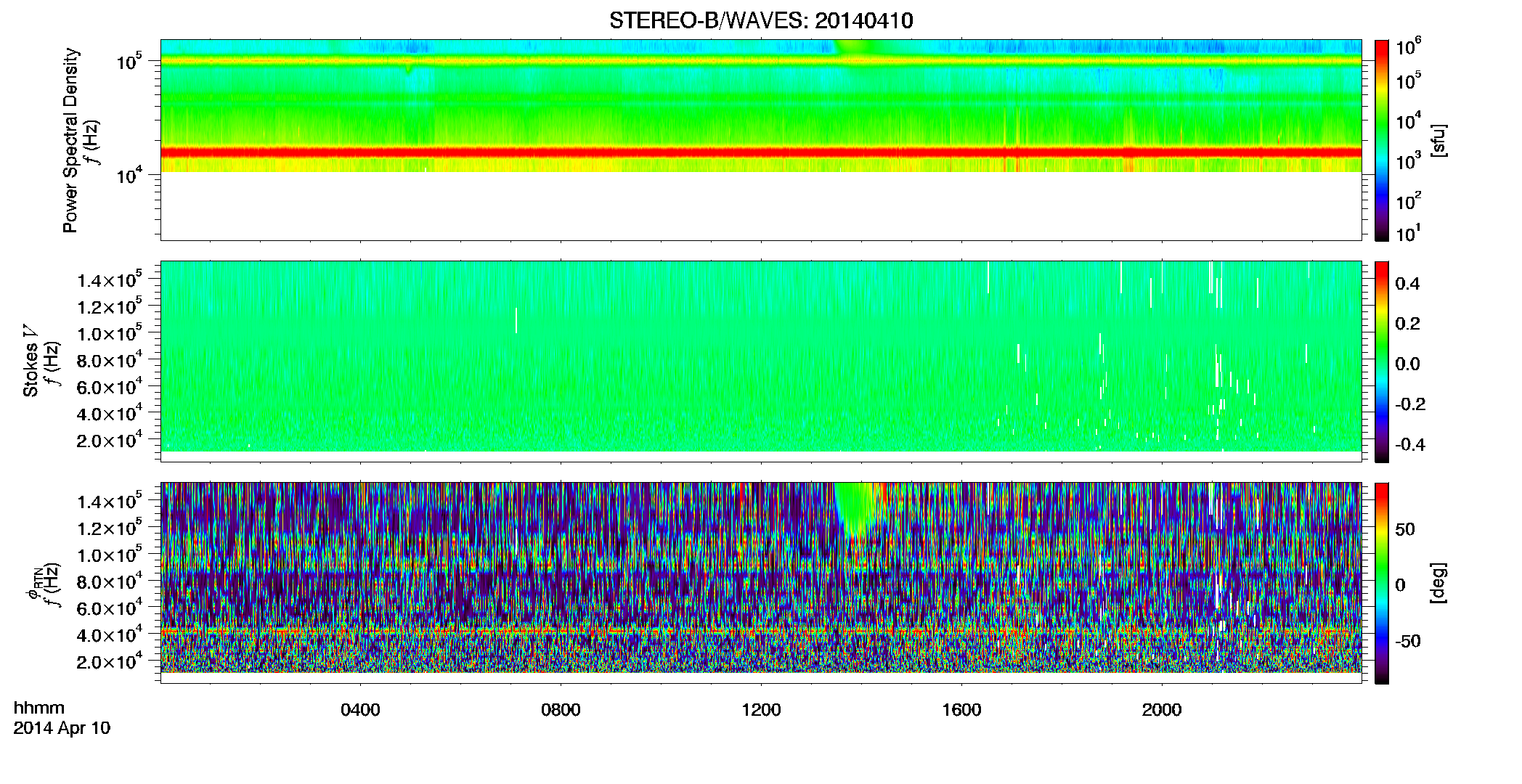Click the Power Spectral Density color bar

pos(1382,140)
